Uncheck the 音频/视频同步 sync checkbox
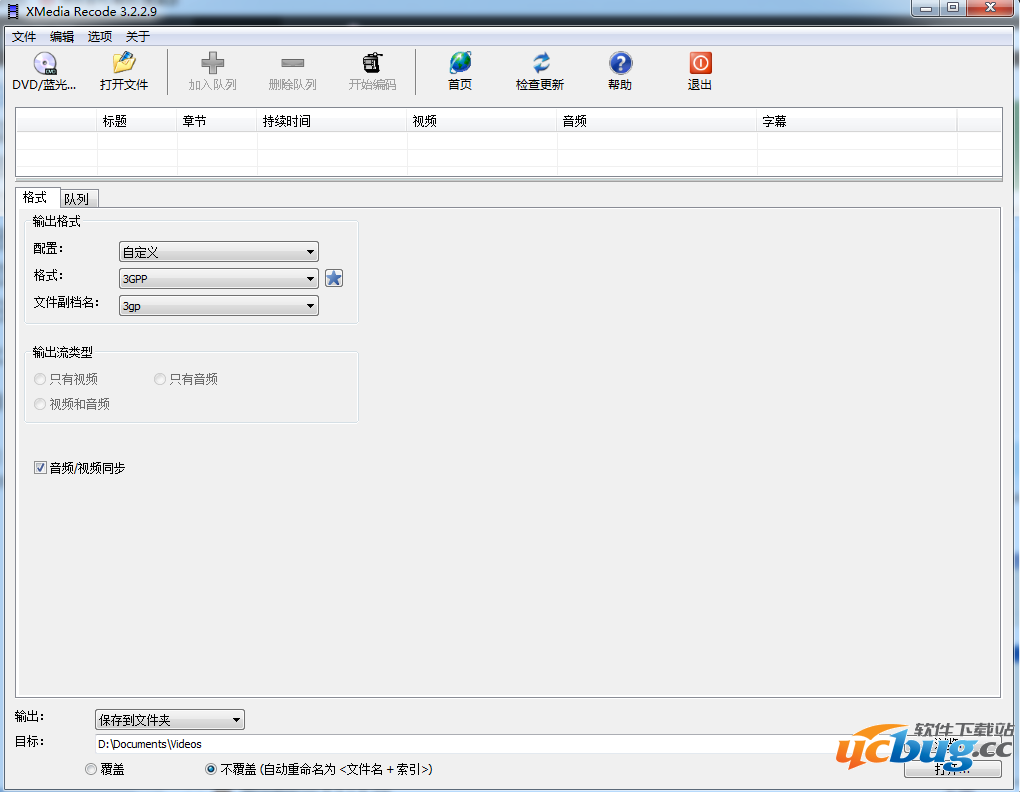Viewport: 1020px width, 792px height. 40,467
